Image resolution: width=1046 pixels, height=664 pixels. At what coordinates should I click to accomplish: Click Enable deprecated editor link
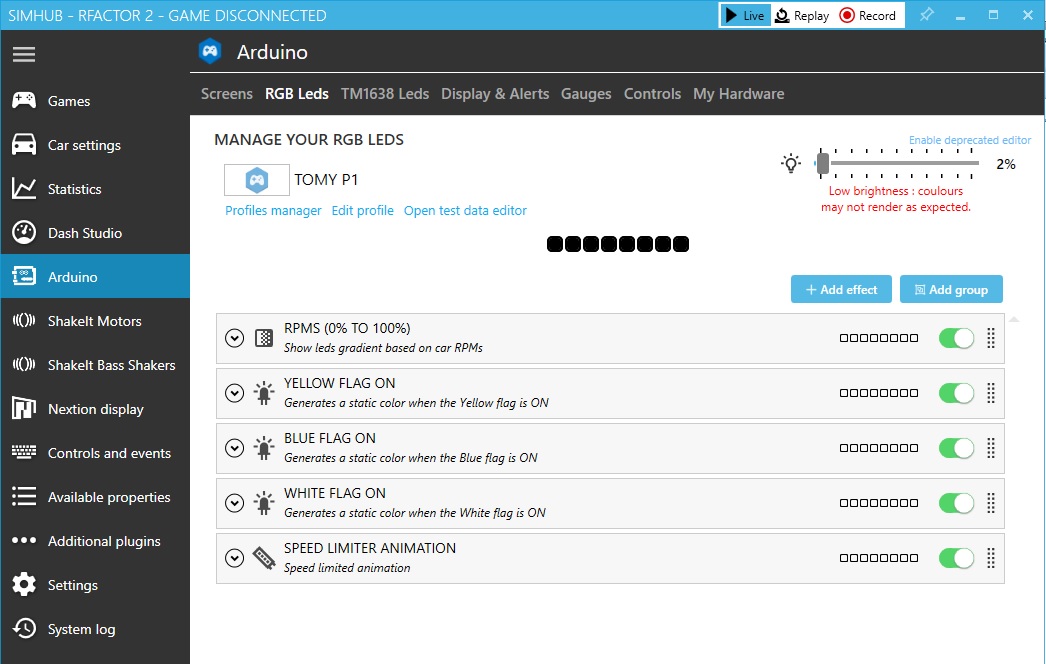tap(970, 140)
